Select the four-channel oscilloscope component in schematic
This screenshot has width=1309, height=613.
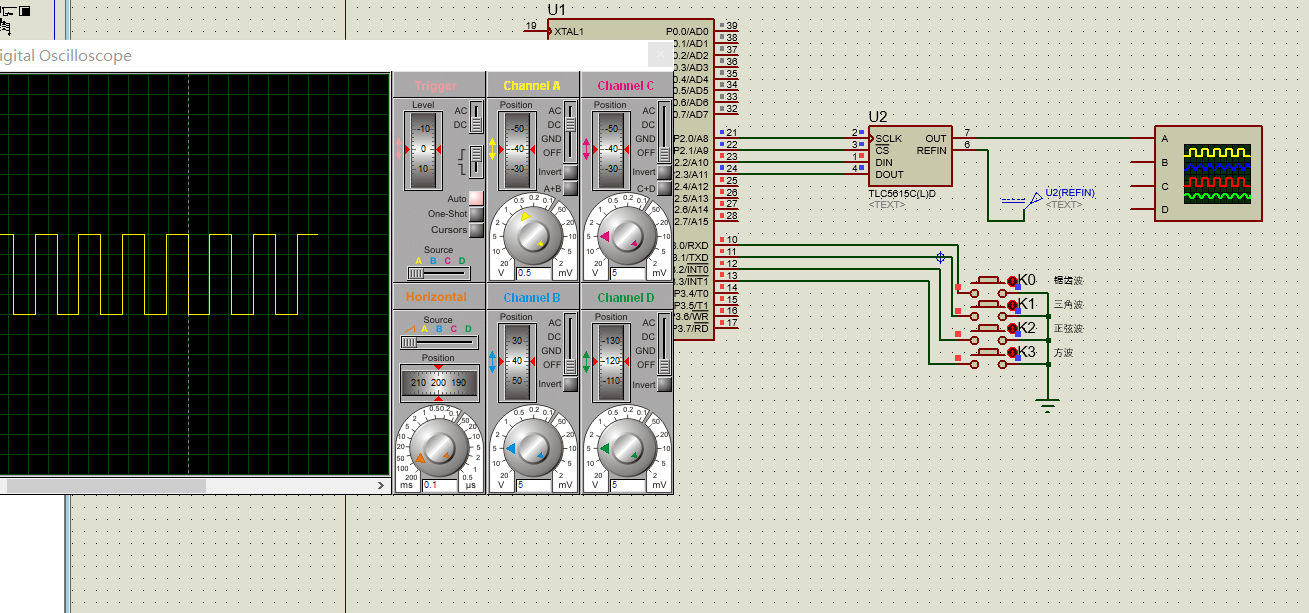pos(1208,172)
